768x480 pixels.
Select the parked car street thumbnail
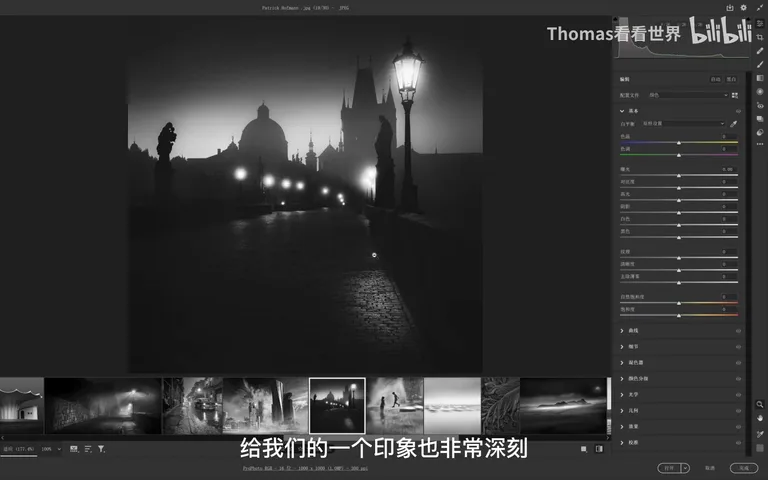pyautogui.click(x=192, y=406)
